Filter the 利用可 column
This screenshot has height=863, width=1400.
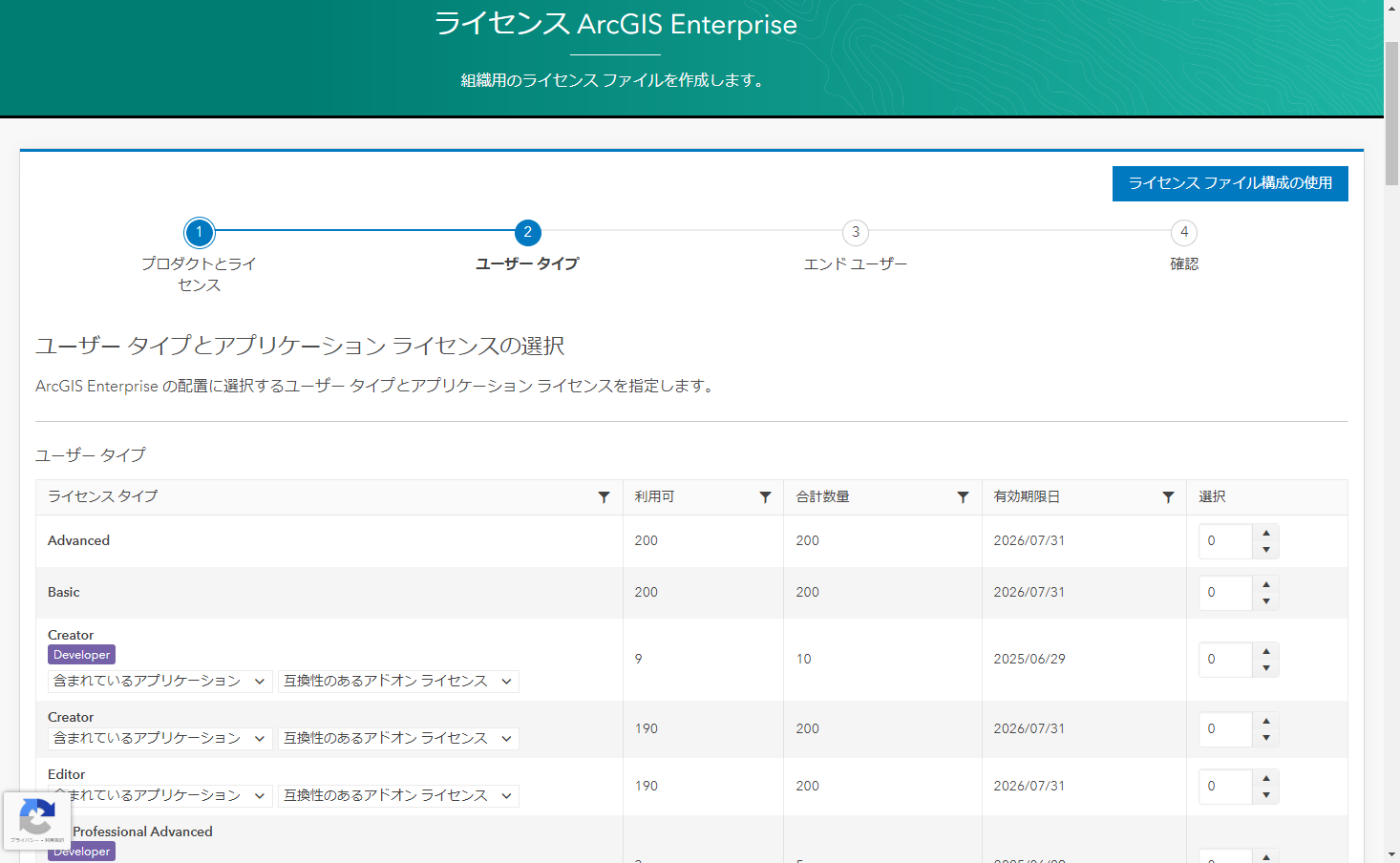click(765, 497)
